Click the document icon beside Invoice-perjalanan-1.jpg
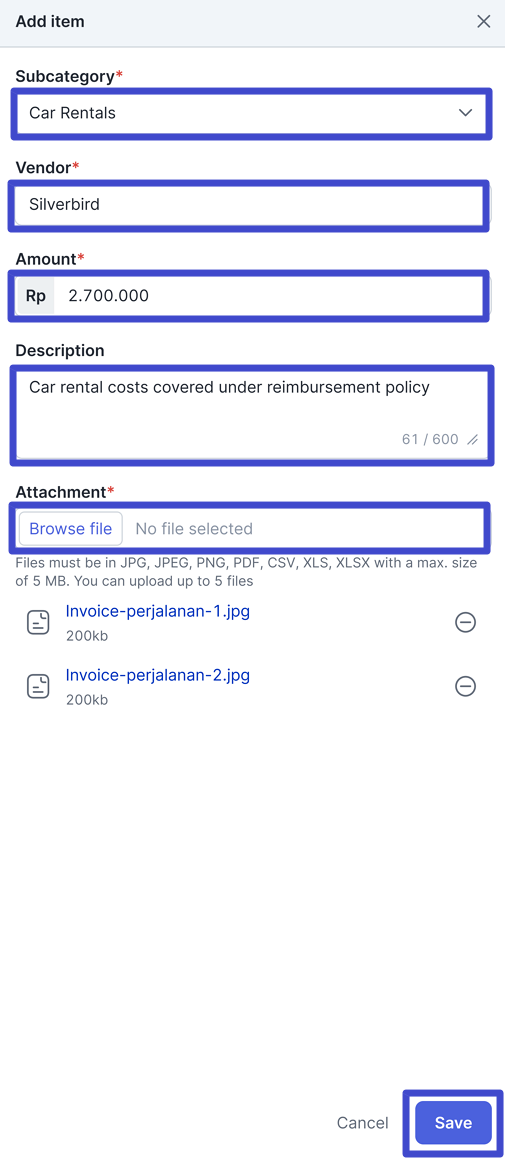The width and height of the screenshot is (505, 1164). pos(38,622)
